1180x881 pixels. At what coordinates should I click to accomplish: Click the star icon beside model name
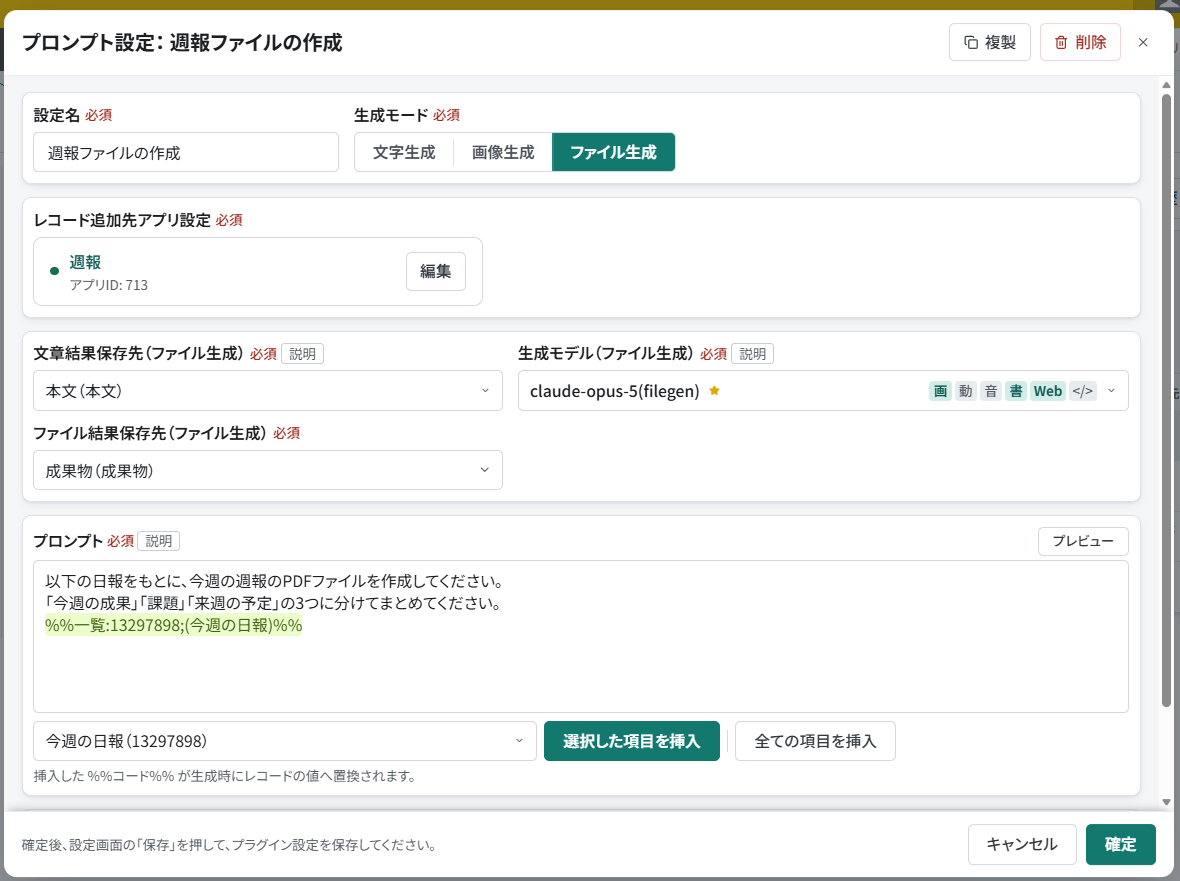coord(714,390)
